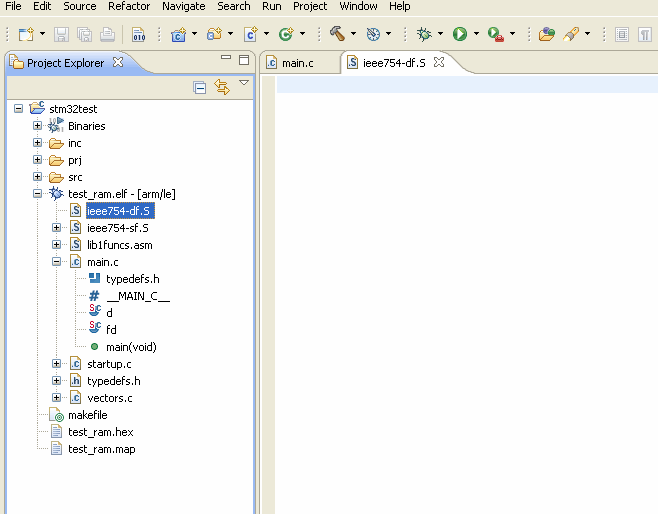
Task: Click the New C project icon
Action: [179, 34]
